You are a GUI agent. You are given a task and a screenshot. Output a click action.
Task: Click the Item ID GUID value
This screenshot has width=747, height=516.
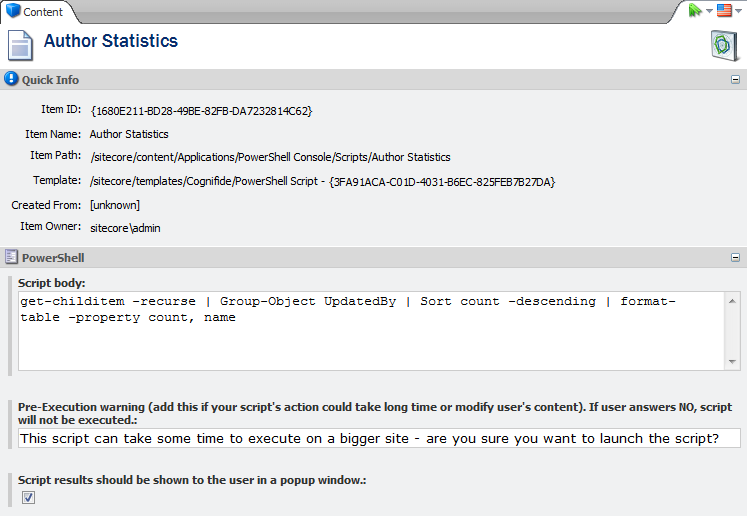[x=201, y=111]
